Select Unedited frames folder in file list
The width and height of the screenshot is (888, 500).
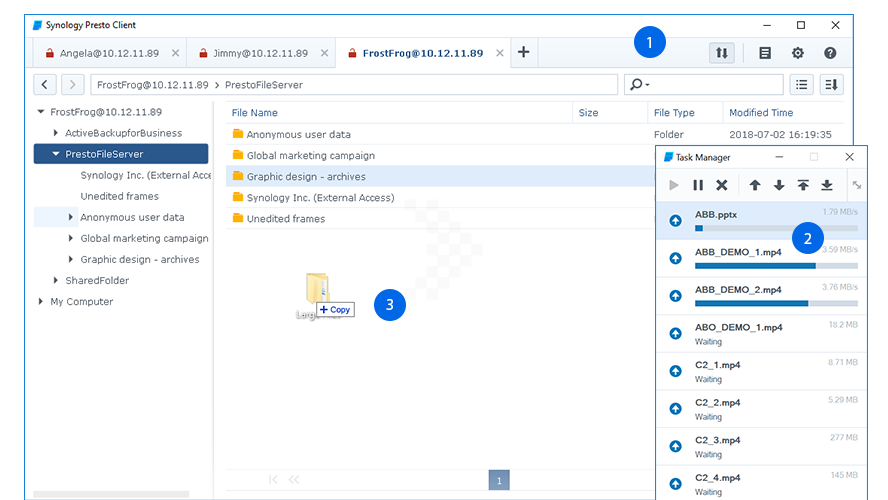(x=441, y=219)
